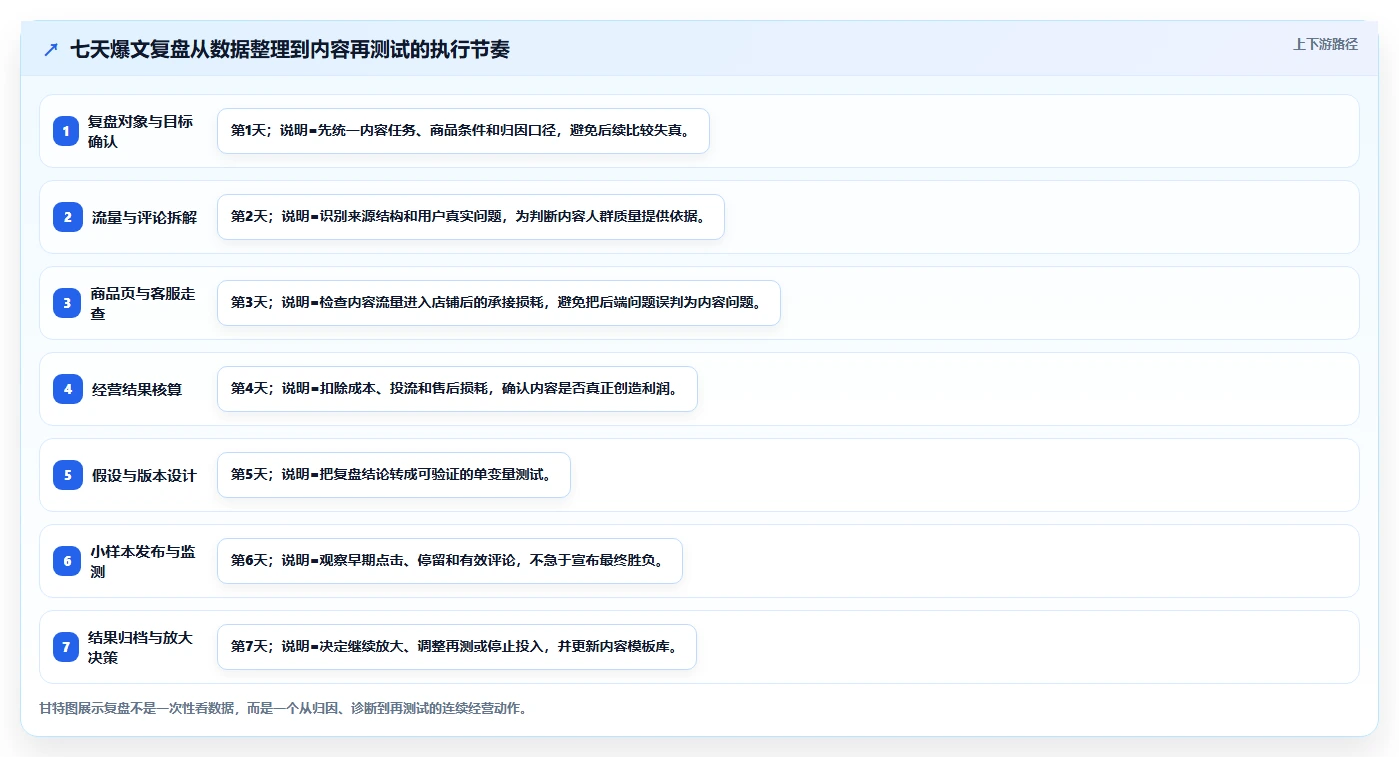
Task: Click the 结果归档与放大决策 label
Action: [141, 647]
